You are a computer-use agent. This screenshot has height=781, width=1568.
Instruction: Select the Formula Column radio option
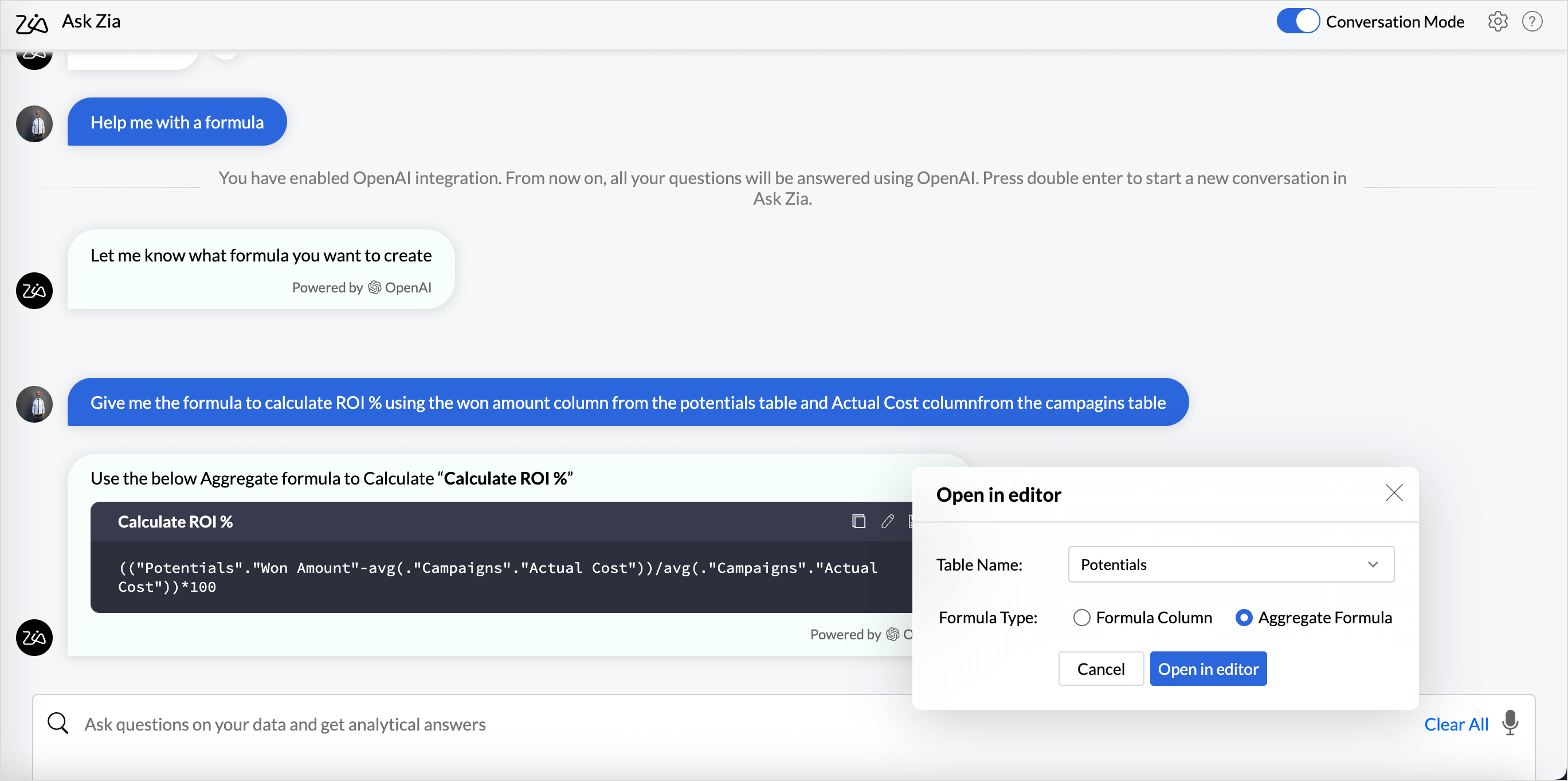pos(1081,618)
